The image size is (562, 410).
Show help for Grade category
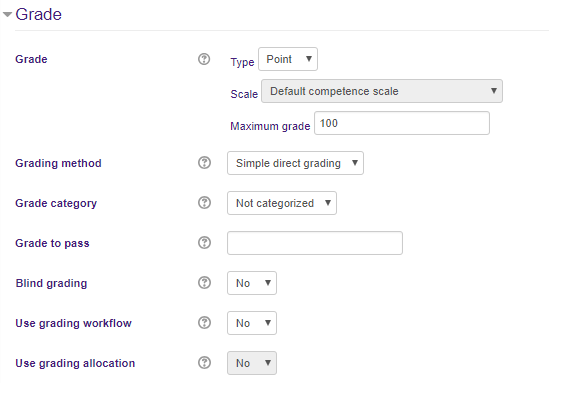pos(204,203)
